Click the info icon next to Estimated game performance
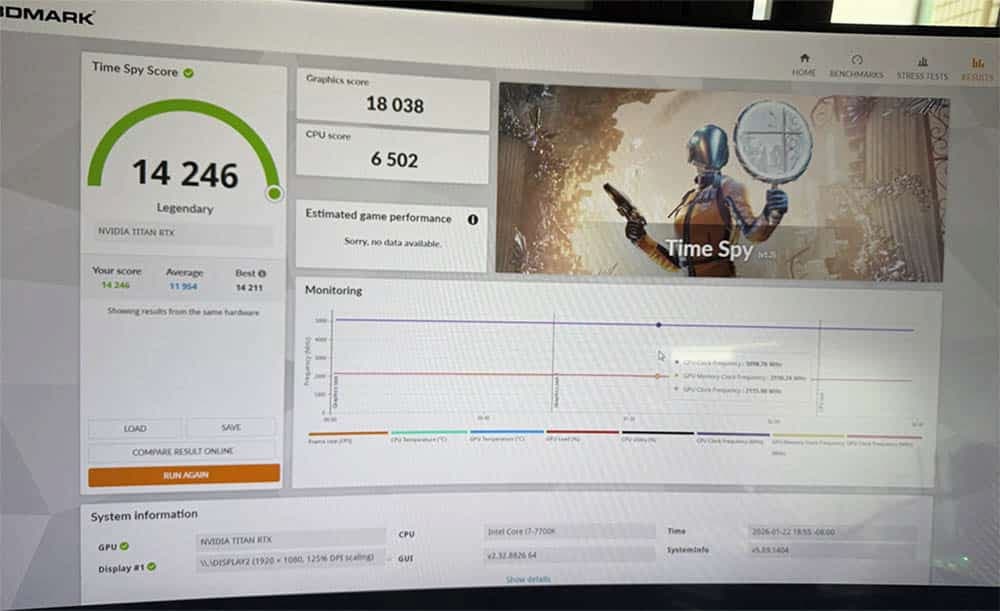Viewport: 1000px width, 611px height. click(472, 219)
